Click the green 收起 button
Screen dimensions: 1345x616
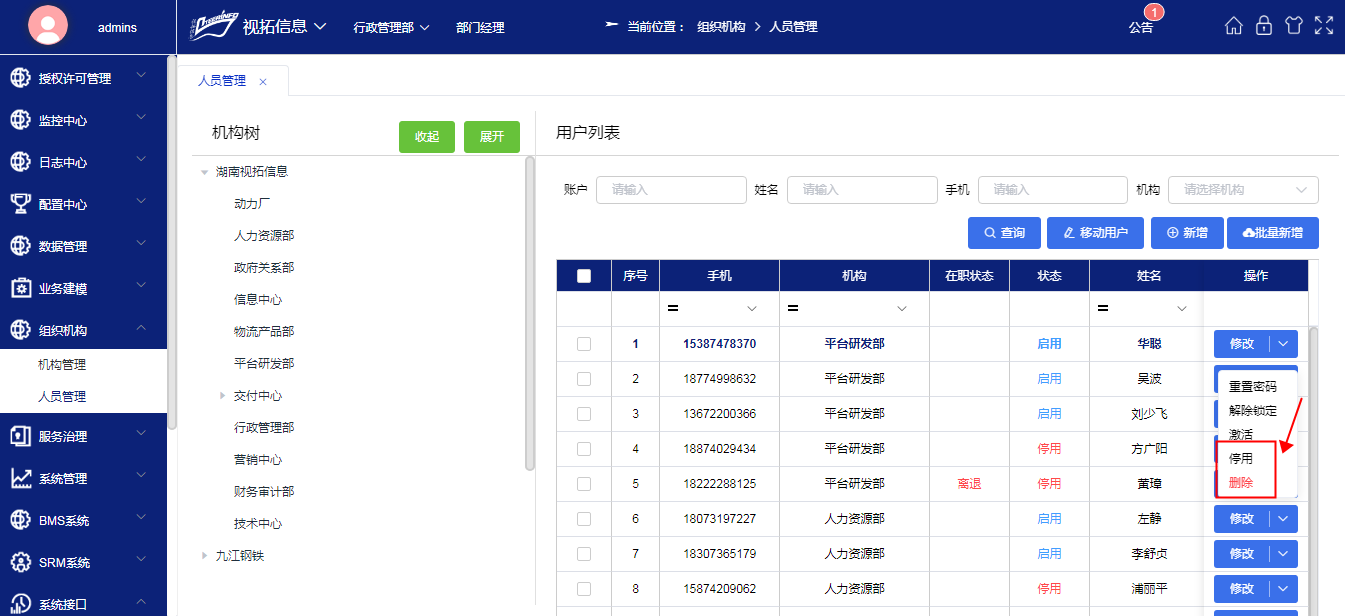(x=427, y=137)
